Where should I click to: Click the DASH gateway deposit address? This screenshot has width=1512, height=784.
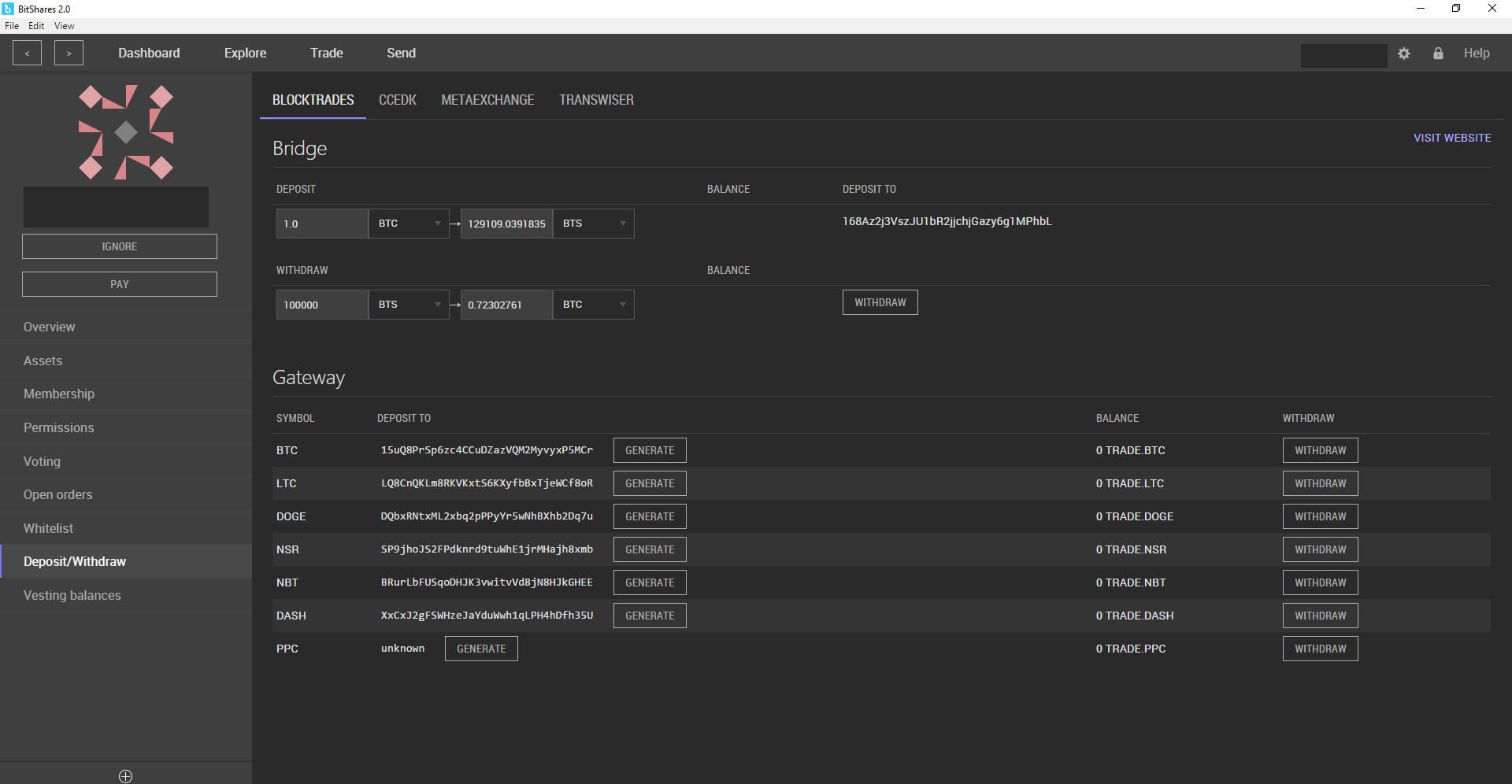point(487,616)
